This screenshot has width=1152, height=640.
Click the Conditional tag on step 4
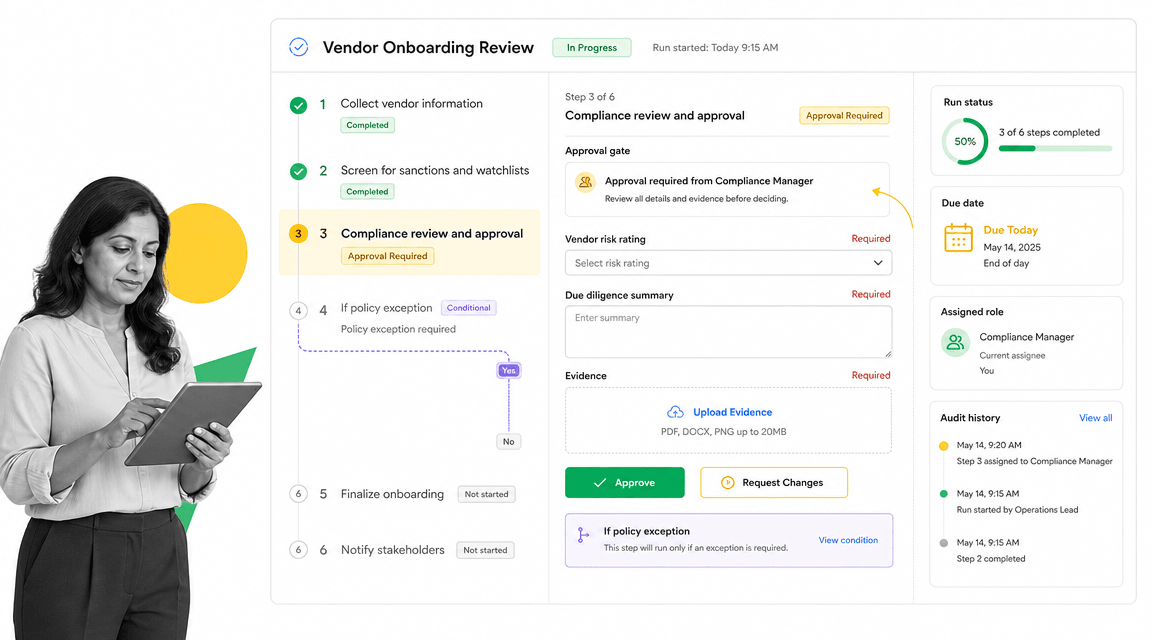point(469,308)
